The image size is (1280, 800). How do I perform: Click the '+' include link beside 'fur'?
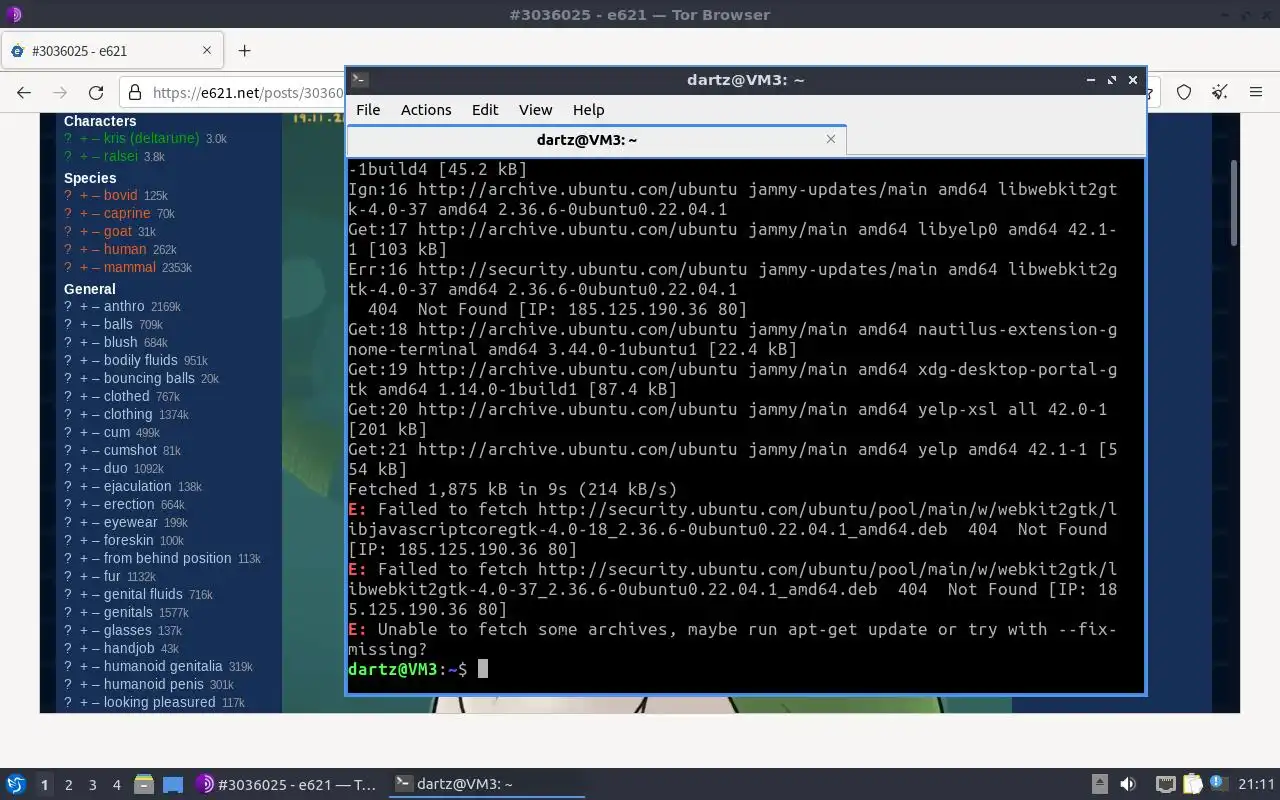[84, 577]
